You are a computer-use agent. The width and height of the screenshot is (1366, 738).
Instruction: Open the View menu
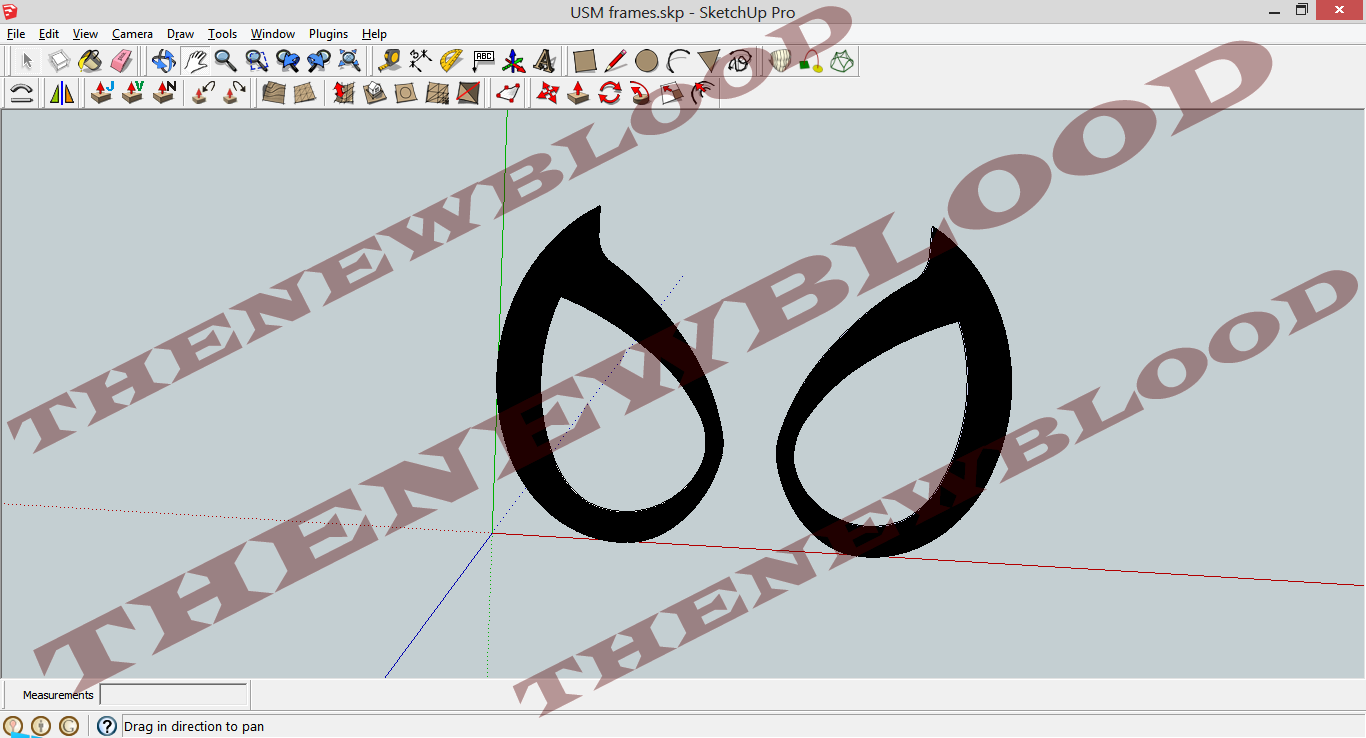(85, 34)
